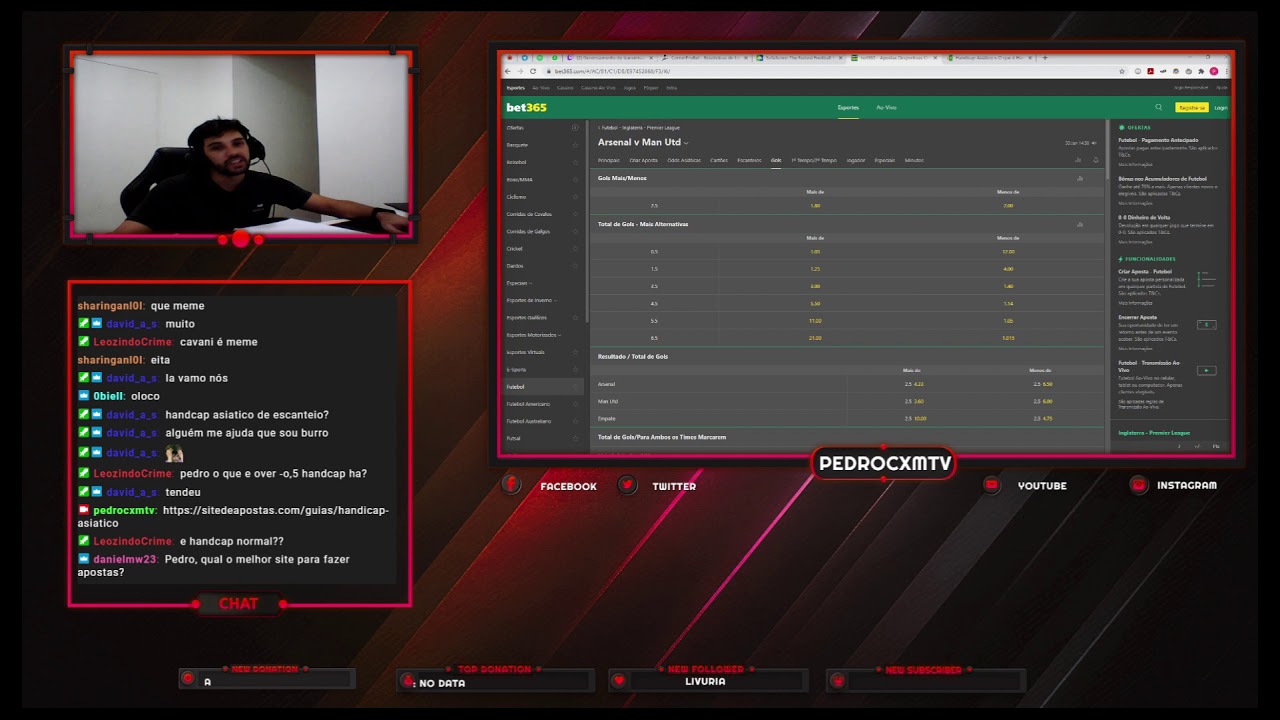Click the stats icon in Gols Mais/Menos header

click(1080, 178)
